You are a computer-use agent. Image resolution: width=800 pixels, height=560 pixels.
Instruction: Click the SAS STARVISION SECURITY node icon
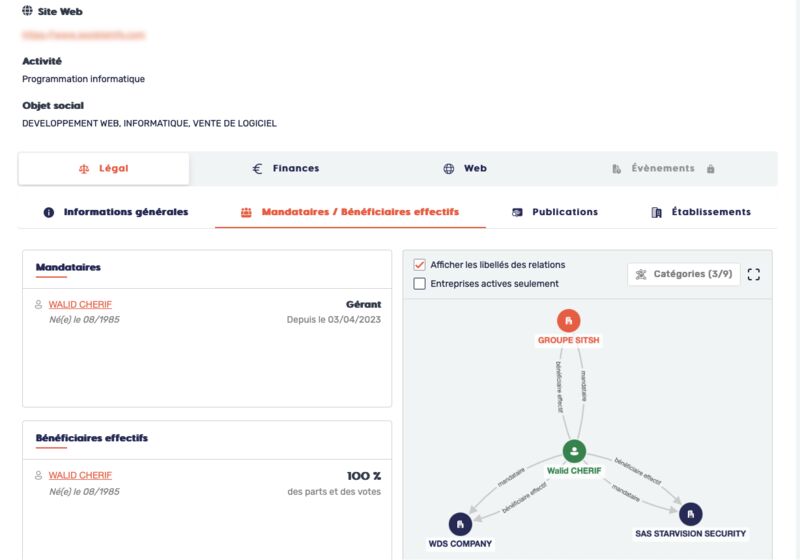pos(690,514)
